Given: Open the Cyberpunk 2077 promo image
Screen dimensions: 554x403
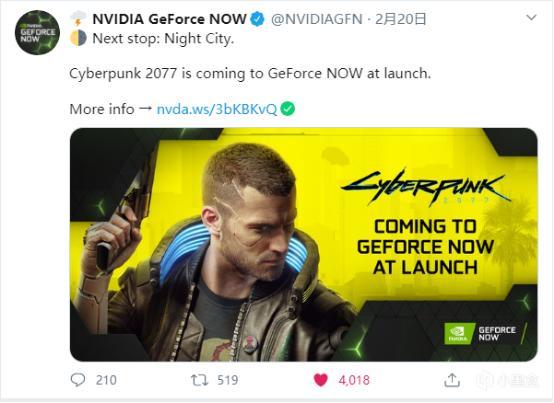Looking at the screenshot, I should 304,244.
